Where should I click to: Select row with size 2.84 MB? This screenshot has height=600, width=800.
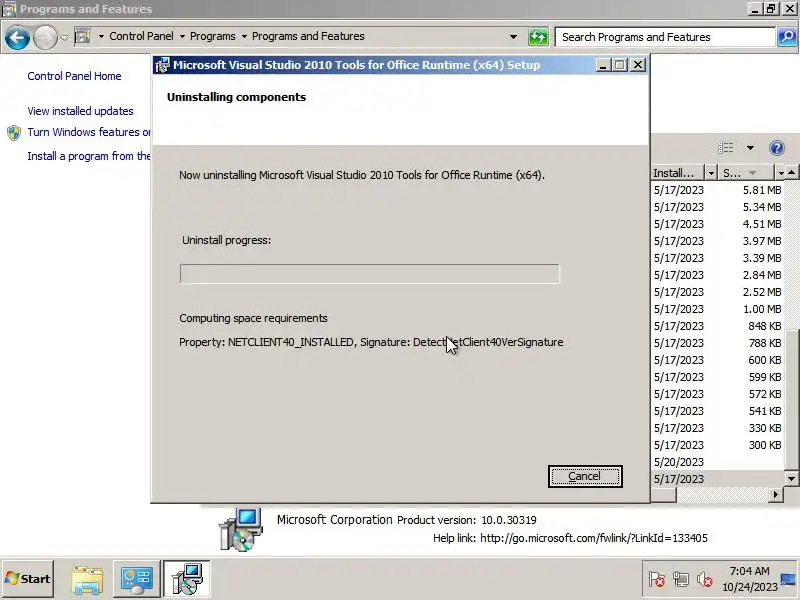(x=717, y=275)
